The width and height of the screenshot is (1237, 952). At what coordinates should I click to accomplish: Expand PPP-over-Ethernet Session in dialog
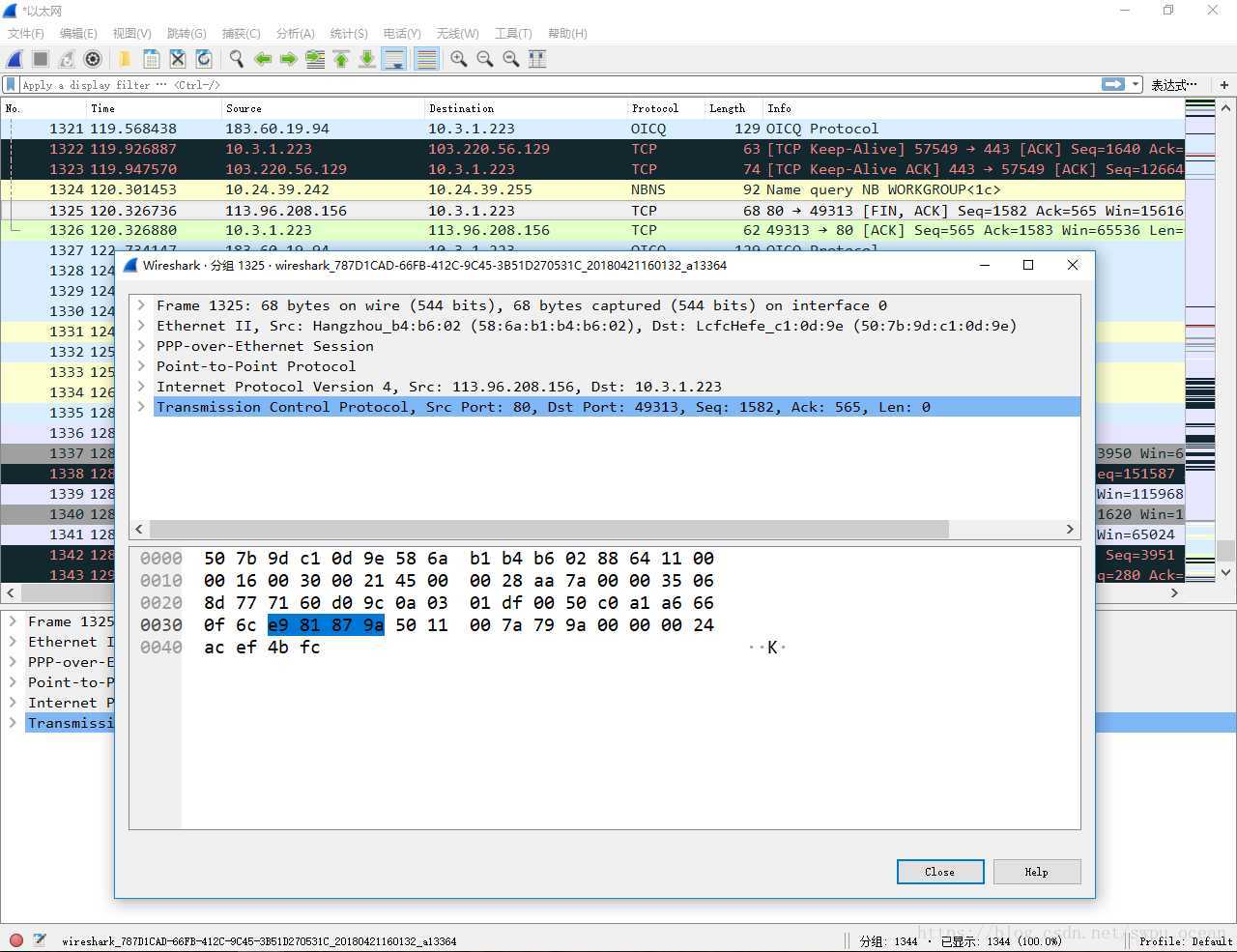point(142,346)
